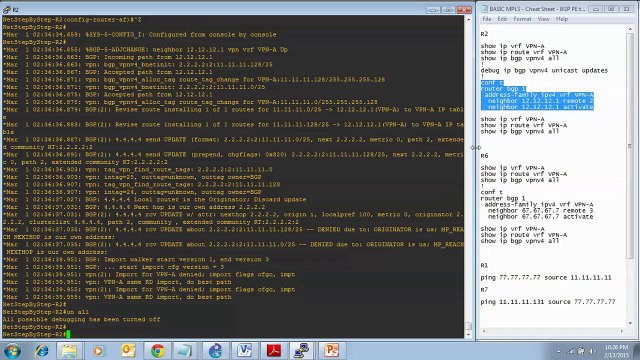The height and width of the screenshot is (360, 640).
Task: Switch to the PuTTY taskbar icon
Action: (302, 351)
